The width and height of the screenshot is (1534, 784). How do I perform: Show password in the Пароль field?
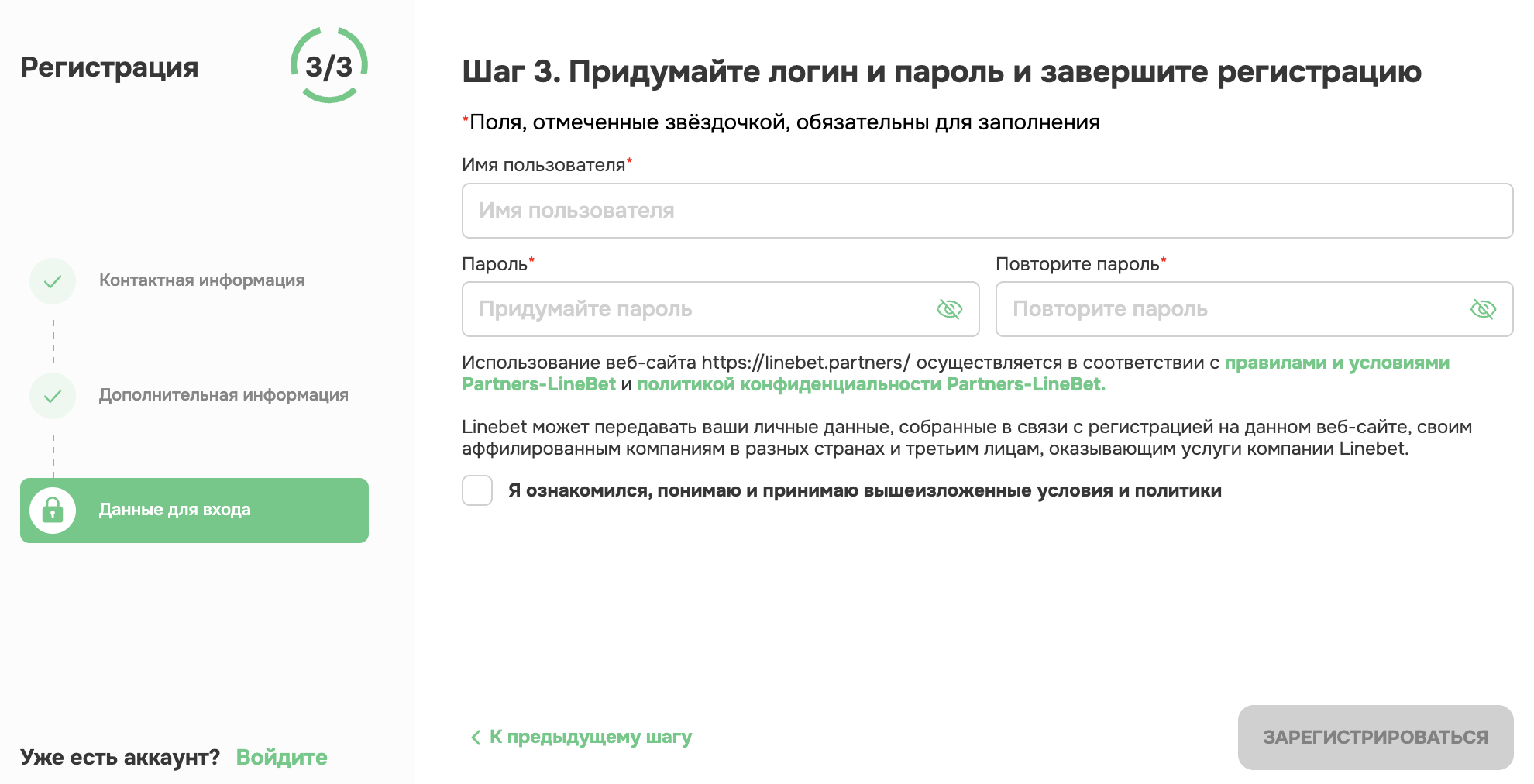pos(949,309)
